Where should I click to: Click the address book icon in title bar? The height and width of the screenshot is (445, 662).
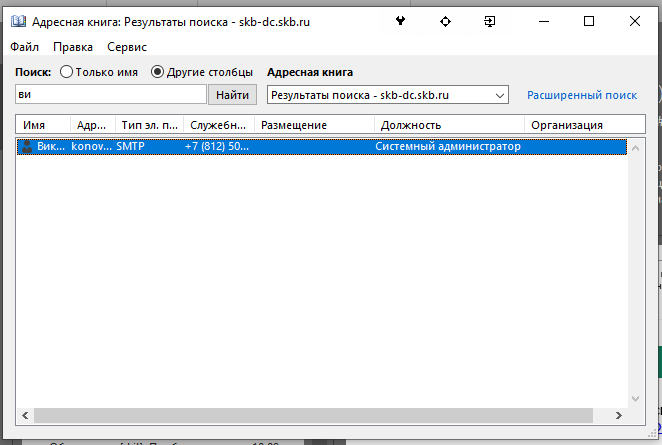point(18,21)
